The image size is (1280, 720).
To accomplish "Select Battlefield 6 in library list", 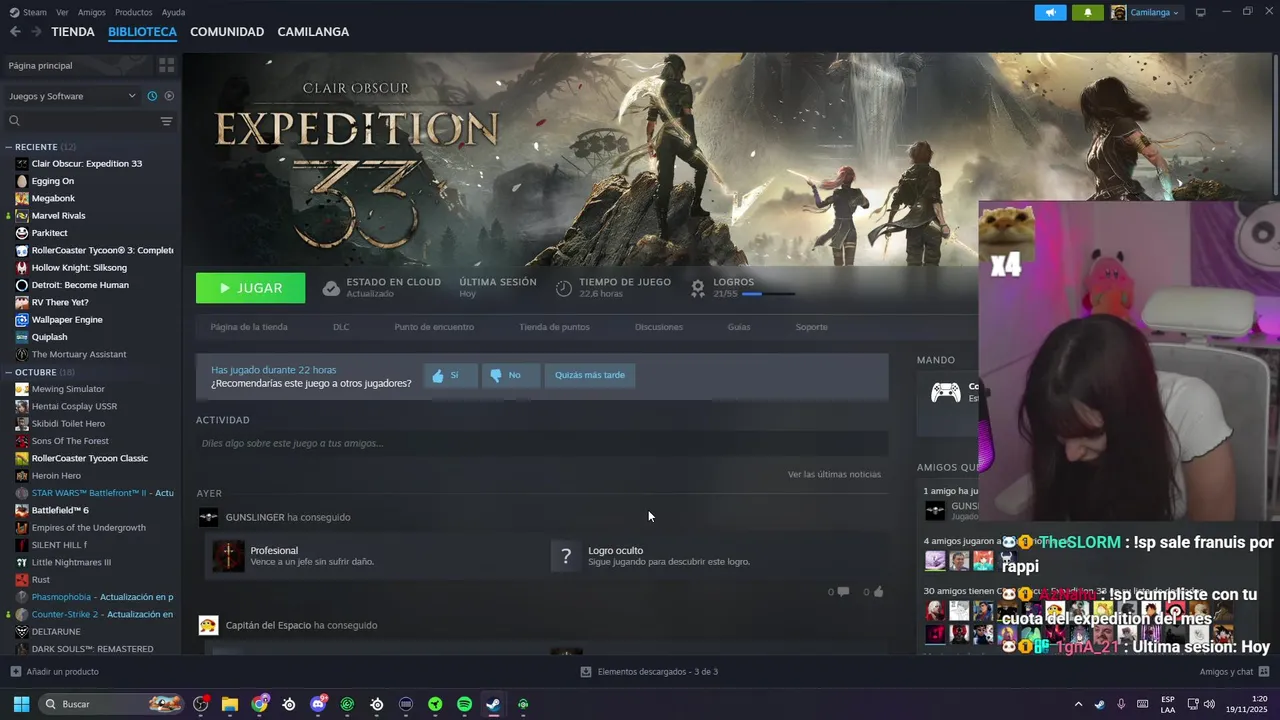I will pos(60,510).
